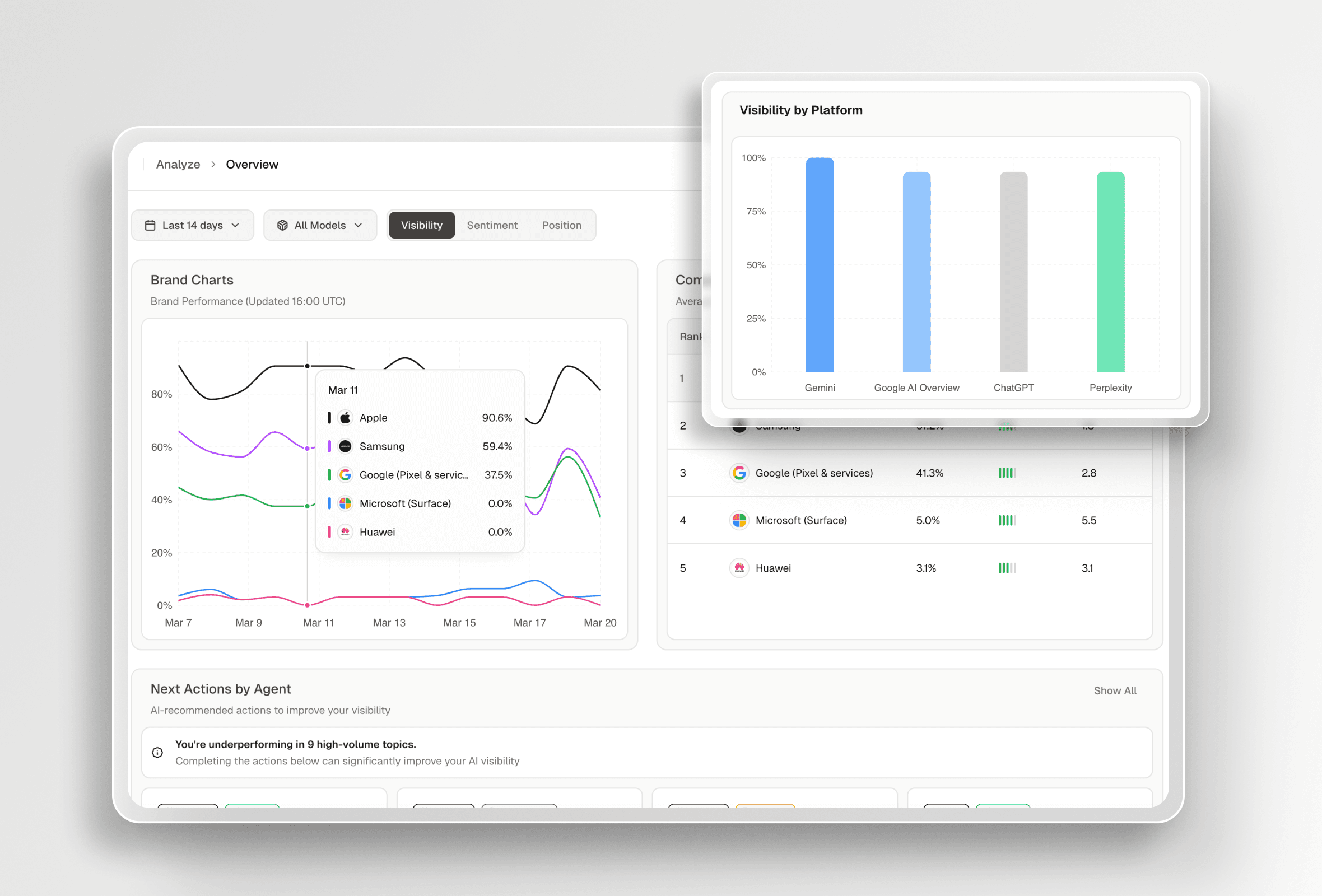Expand the All Models selector
The image size is (1322, 896).
pos(320,225)
